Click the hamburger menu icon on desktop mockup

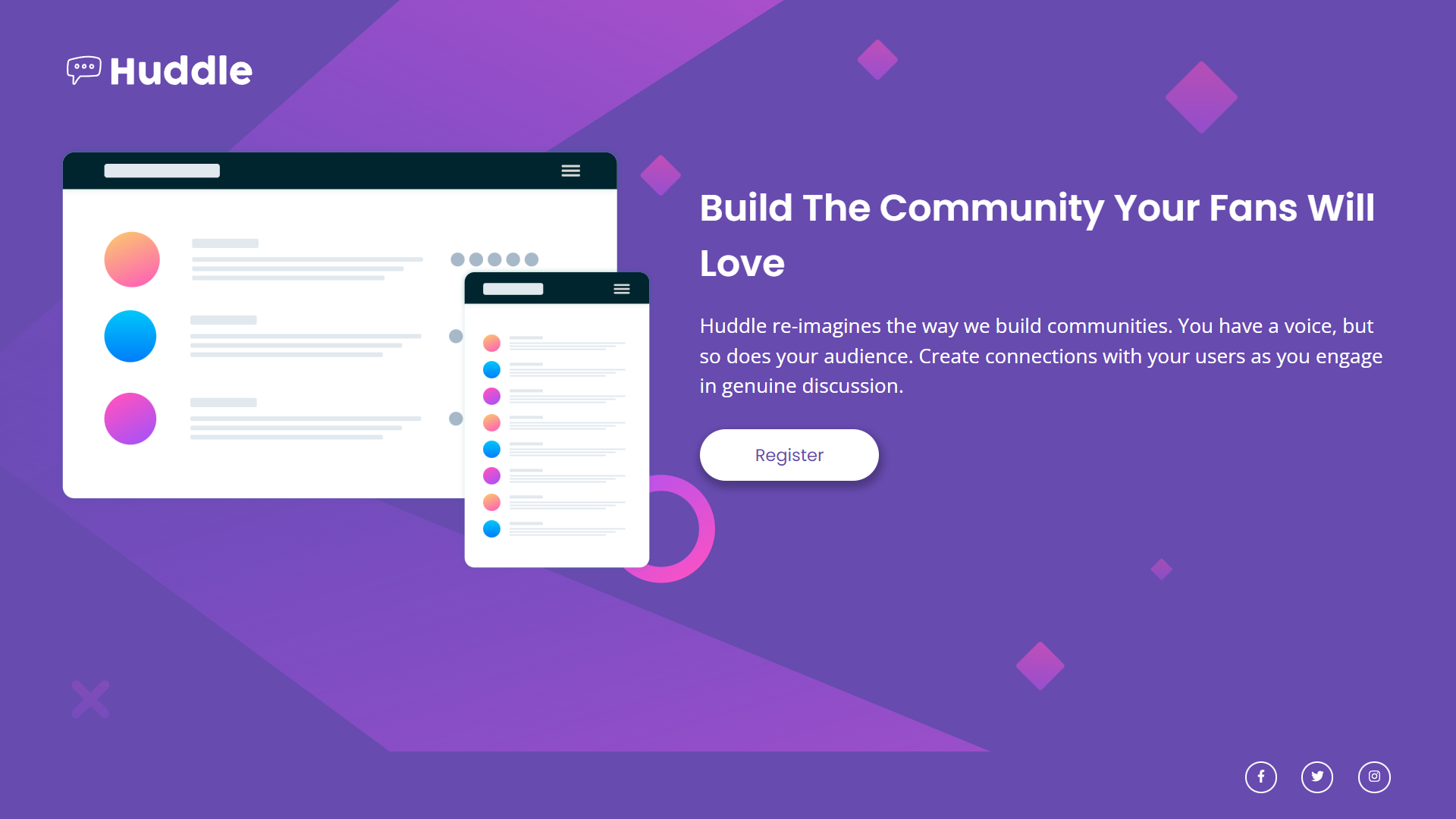(570, 170)
